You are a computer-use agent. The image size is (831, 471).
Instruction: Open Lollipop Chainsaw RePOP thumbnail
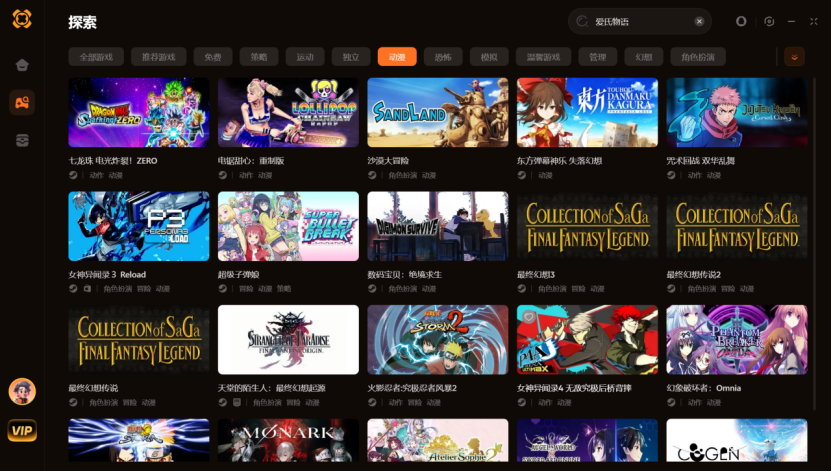(x=288, y=112)
